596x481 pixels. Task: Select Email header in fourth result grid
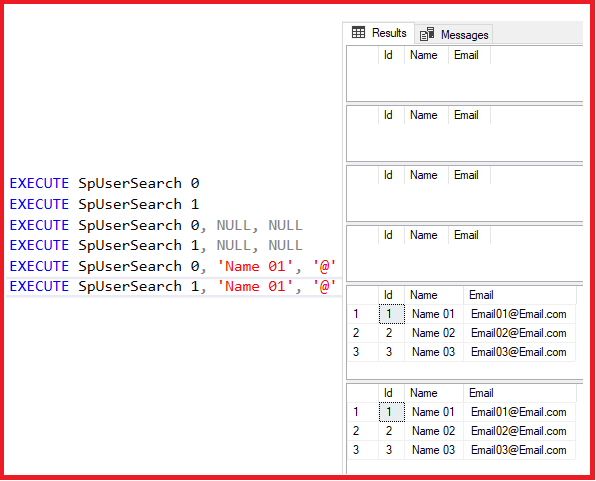(469, 235)
